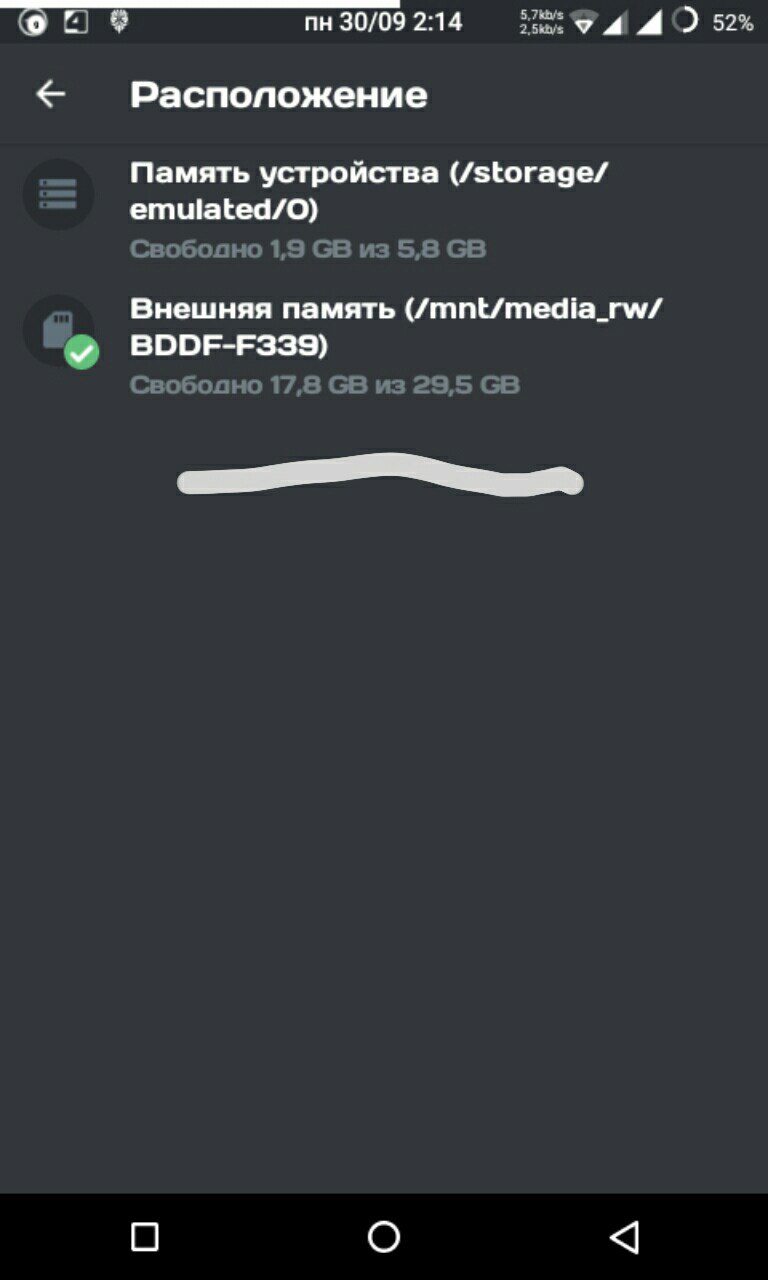Tap the white scribble line below the list

(x=380, y=477)
